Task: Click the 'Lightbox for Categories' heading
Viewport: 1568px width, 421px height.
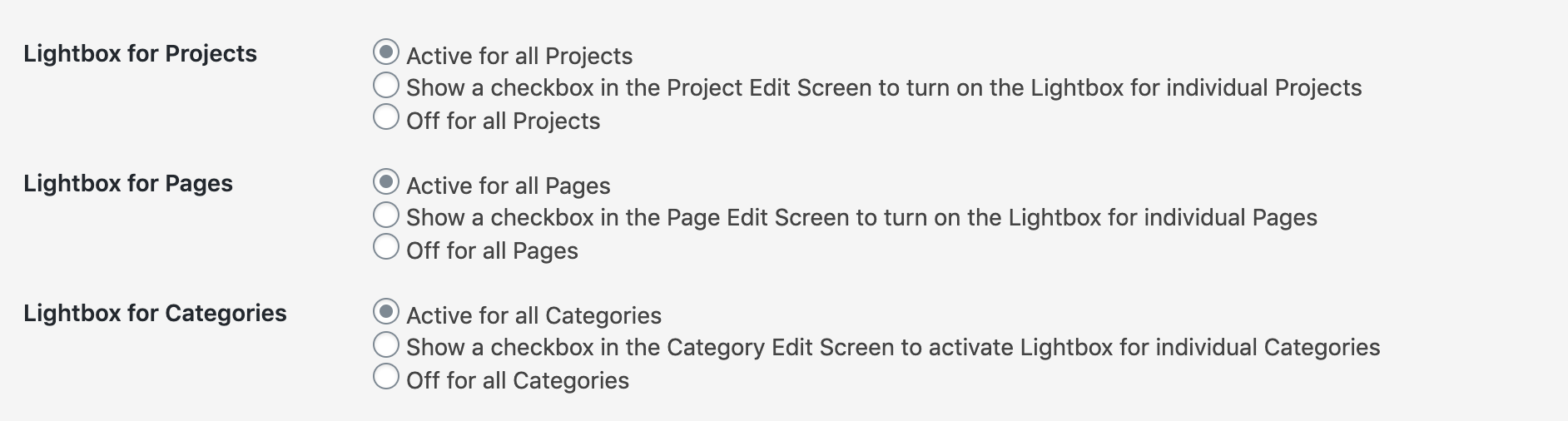Action: [155, 314]
